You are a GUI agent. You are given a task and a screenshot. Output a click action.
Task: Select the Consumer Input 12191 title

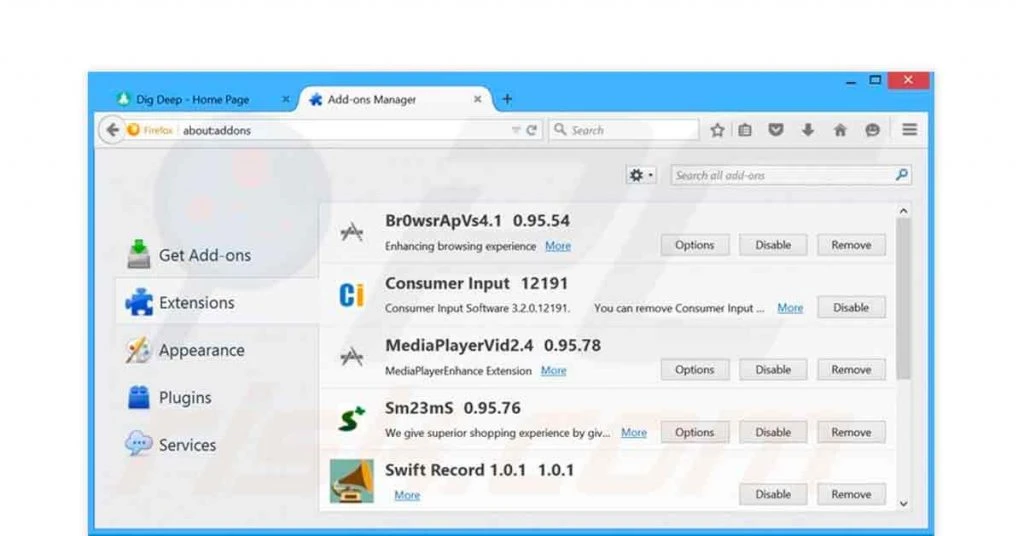(477, 283)
